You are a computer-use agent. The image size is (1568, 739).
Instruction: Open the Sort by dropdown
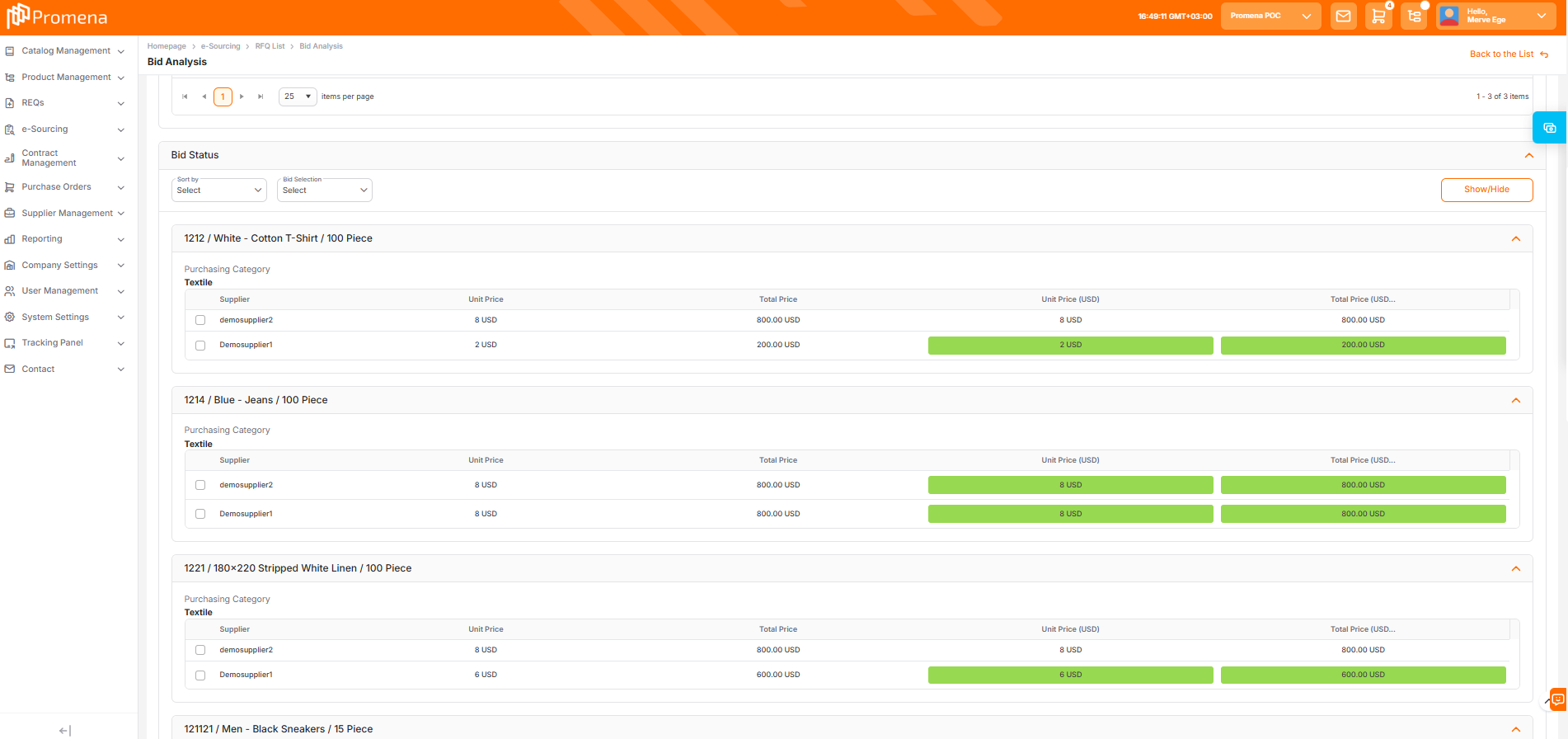(x=219, y=190)
